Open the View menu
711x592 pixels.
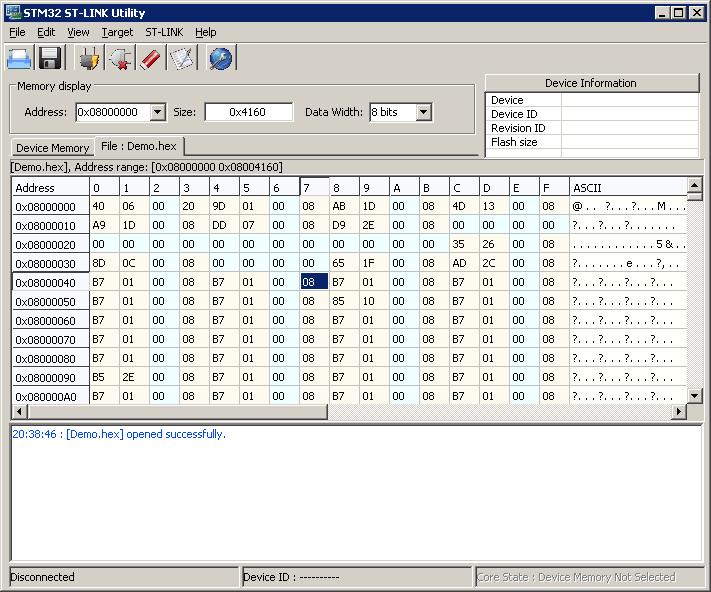[78, 32]
